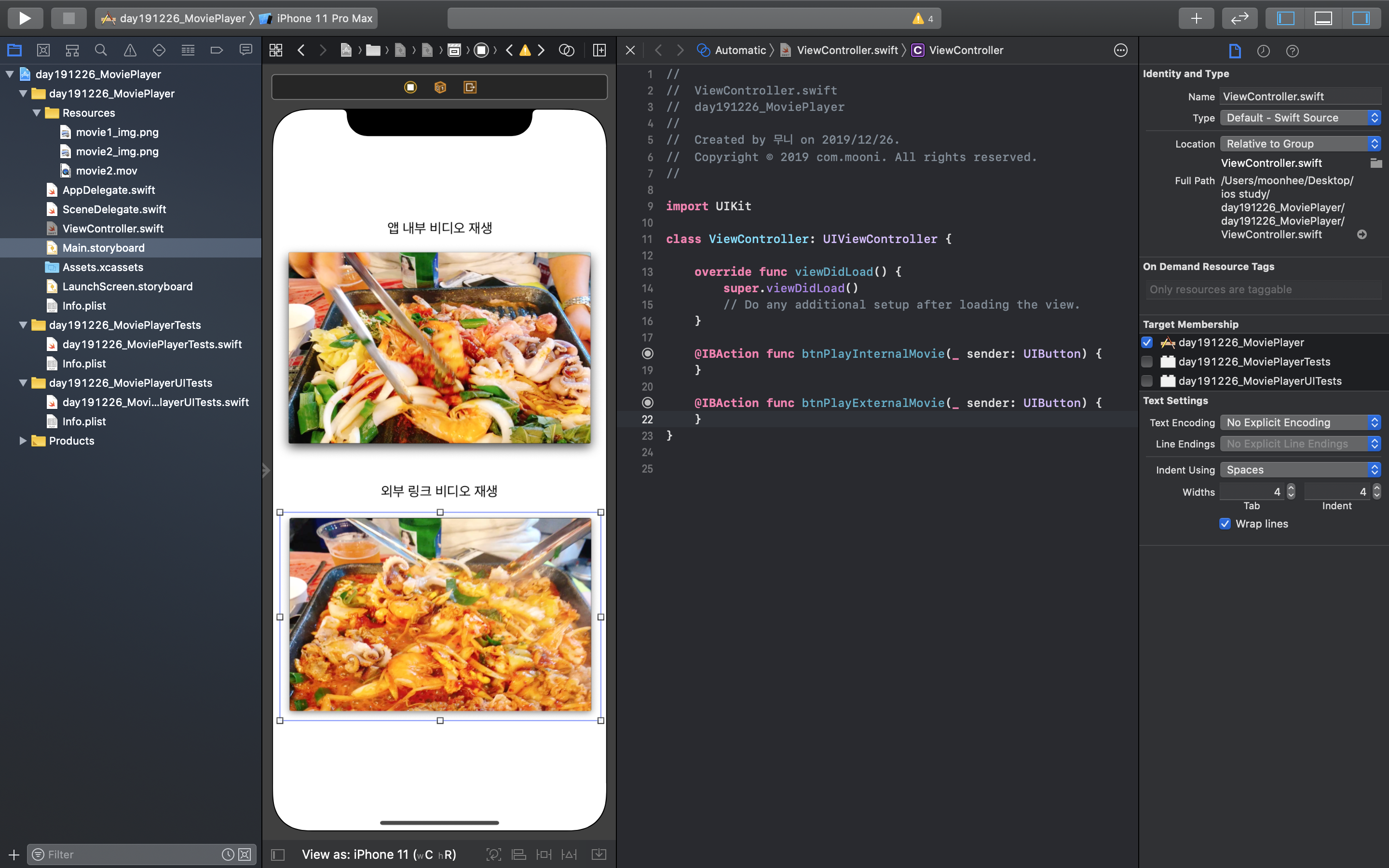Screen dimensions: 1389x868
Task: Select AppDelegate.swift in the navigator
Action: [x=109, y=190]
